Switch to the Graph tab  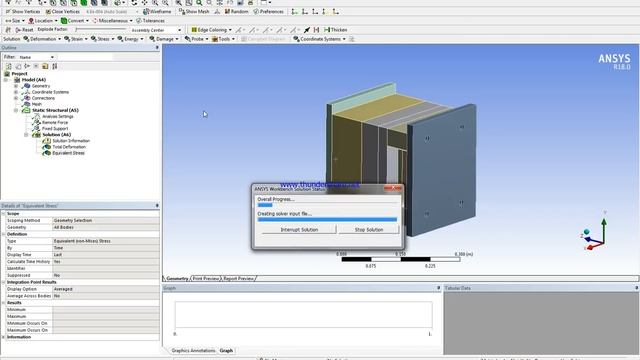[226, 351]
